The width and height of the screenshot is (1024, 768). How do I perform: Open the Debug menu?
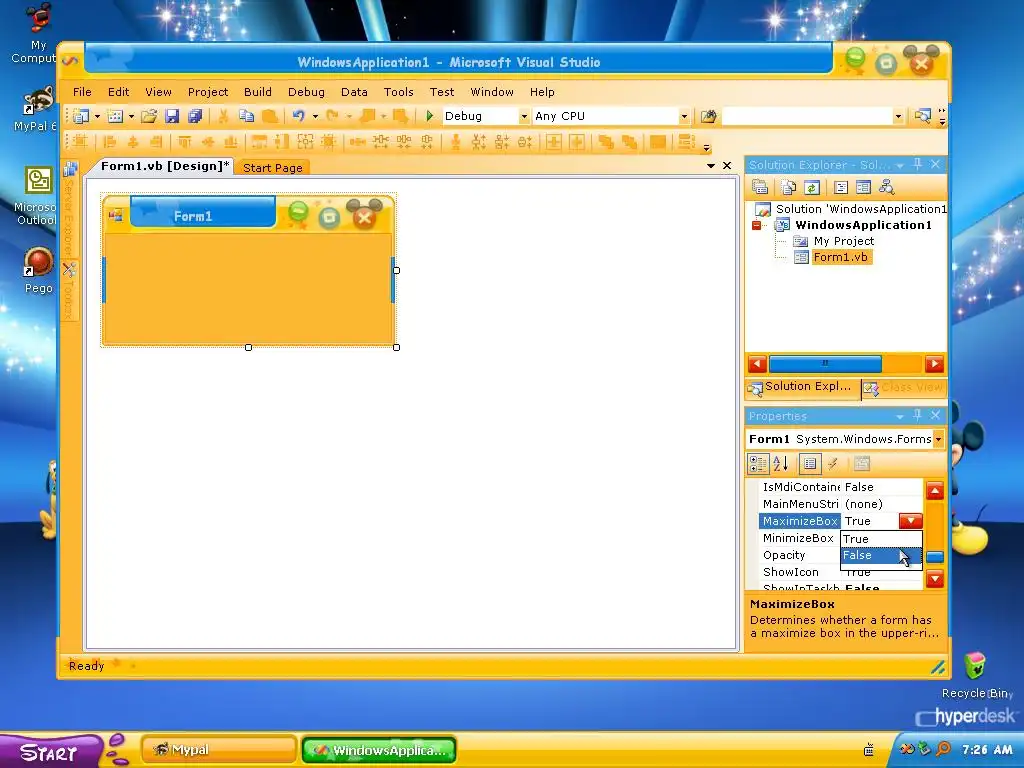tap(306, 92)
